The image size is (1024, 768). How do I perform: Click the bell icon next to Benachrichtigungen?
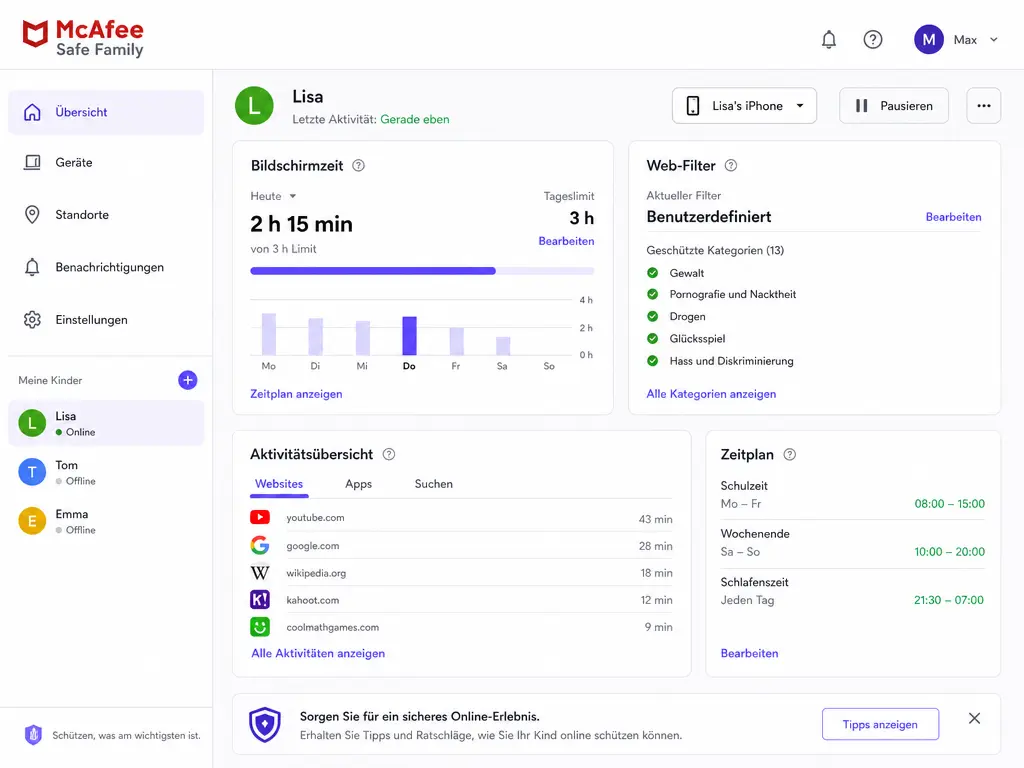point(32,267)
